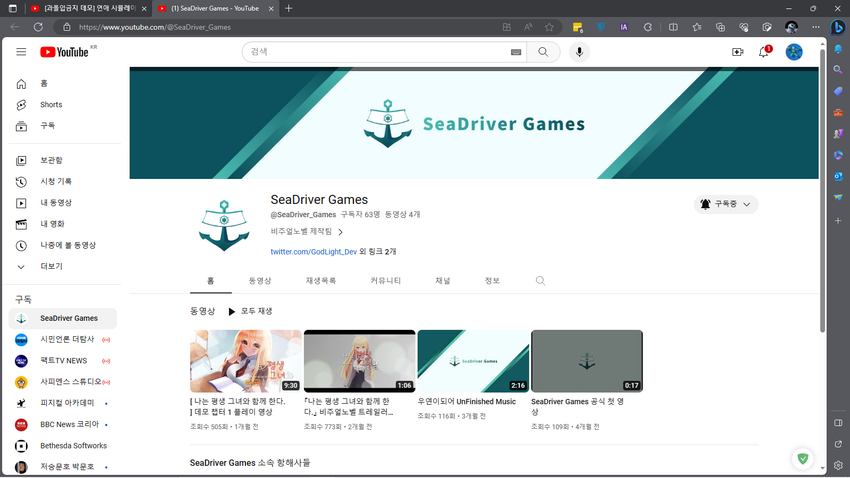Start voice search with the microphone

579,52
